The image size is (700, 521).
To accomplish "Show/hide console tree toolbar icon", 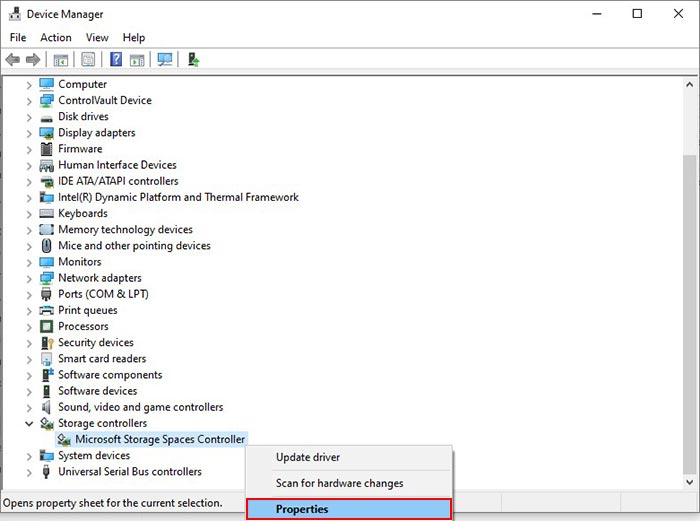I will pos(61,59).
